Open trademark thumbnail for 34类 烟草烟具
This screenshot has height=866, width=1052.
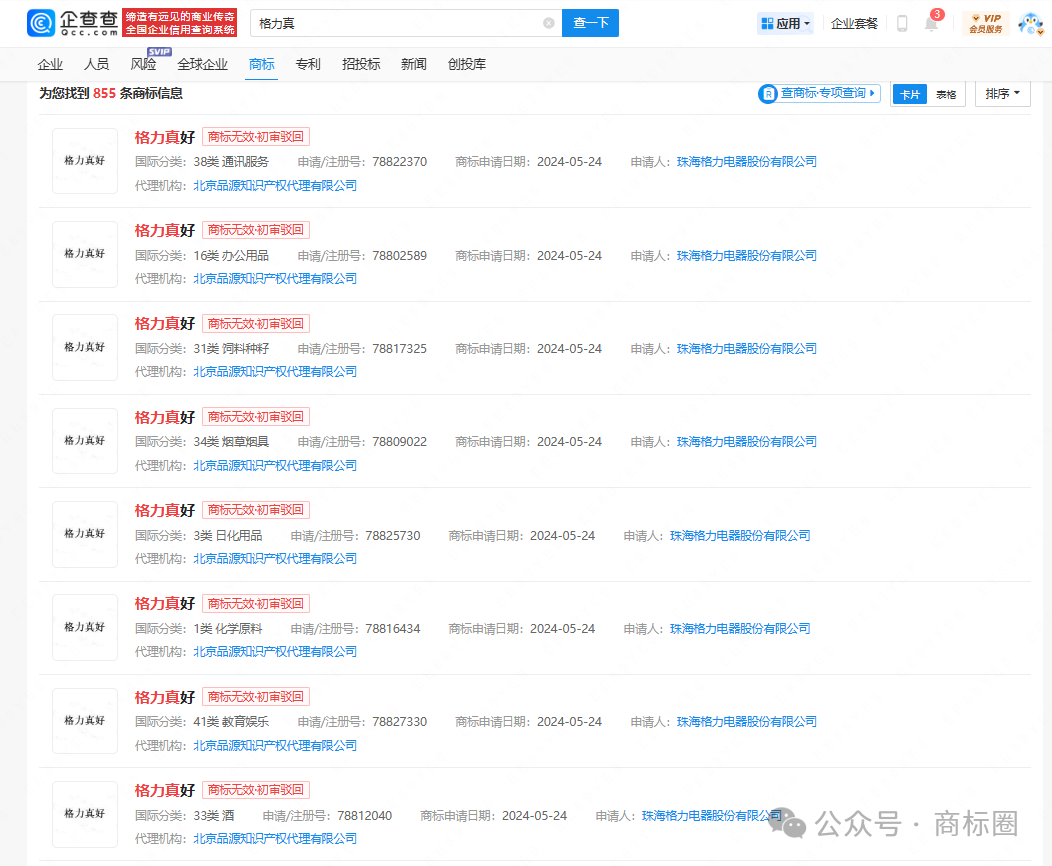click(85, 441)
